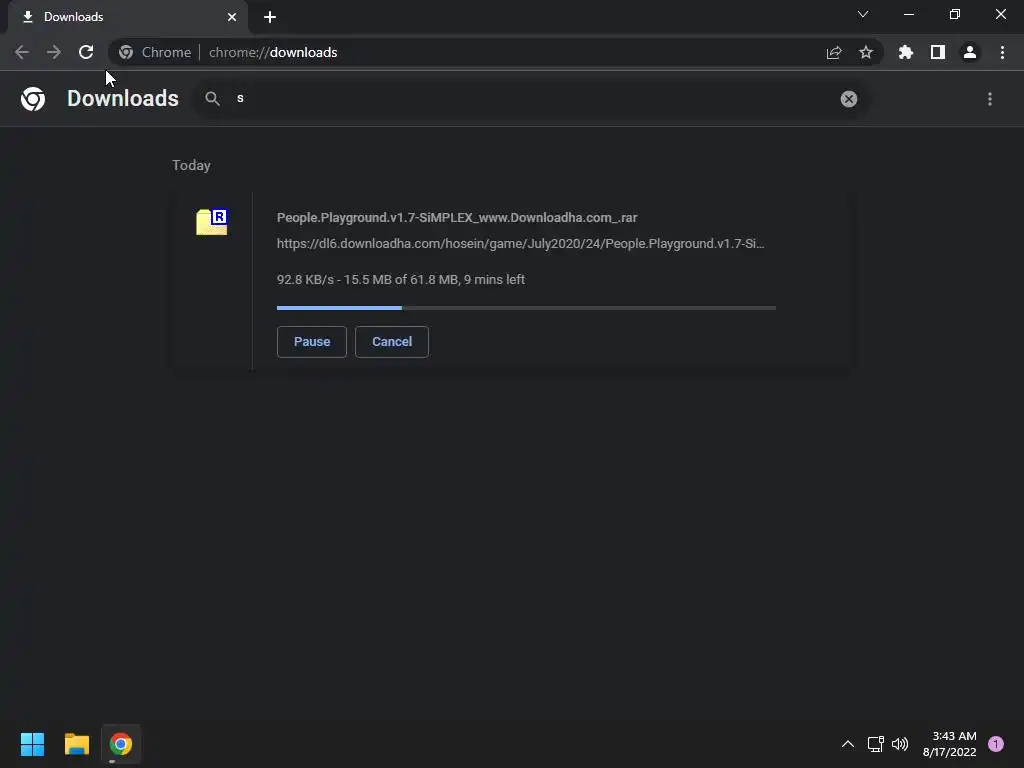Click the Downloads page title
The image size is (1024, 768).
pyautogui.click(x=123, y=99)
